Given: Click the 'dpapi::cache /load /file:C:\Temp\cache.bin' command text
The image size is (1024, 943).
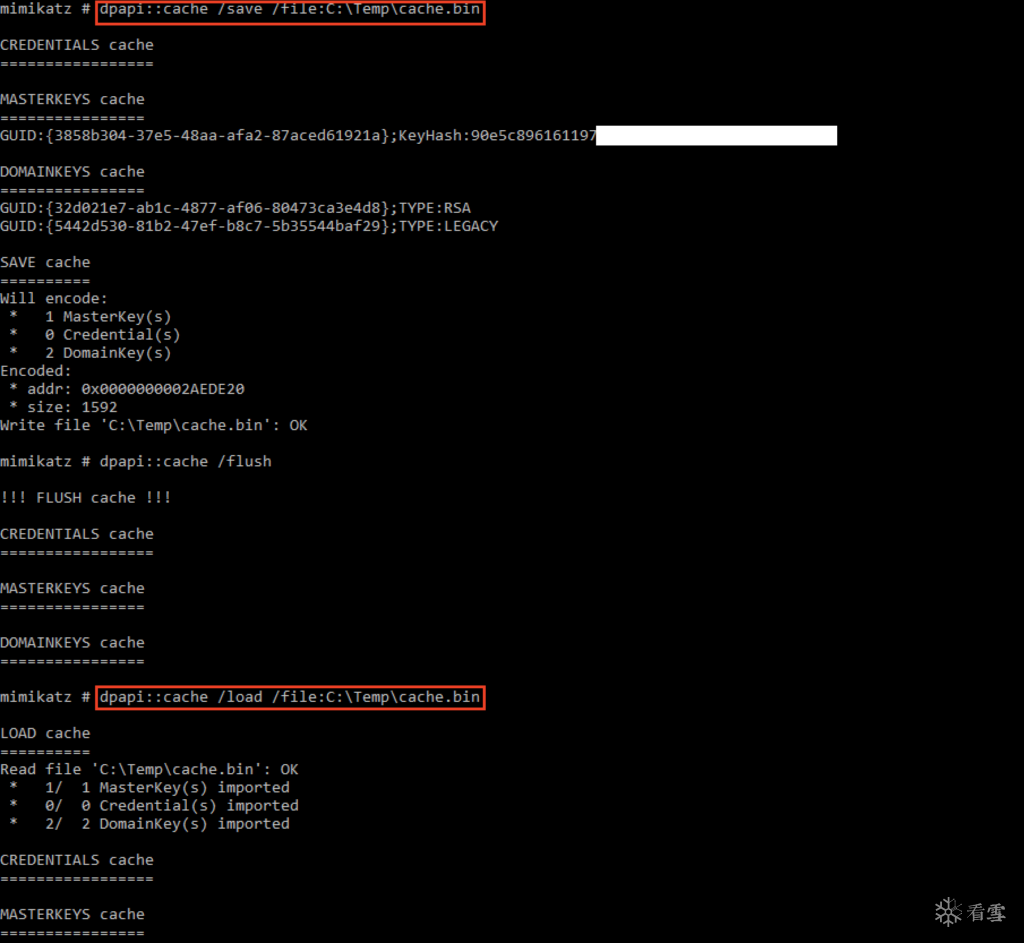Looking at the screenshot, I should (290, 697).
